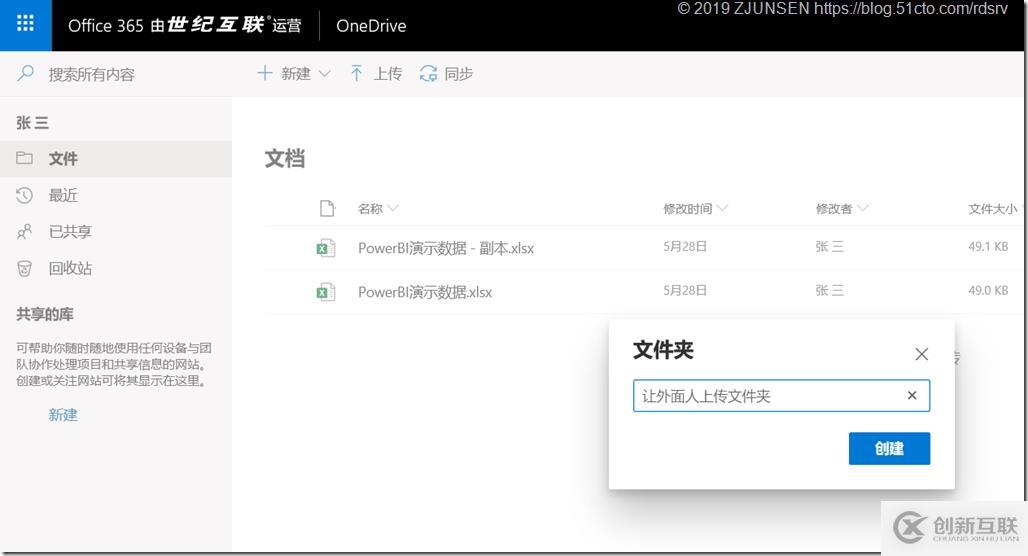Click the 文档 page heading

[285, 158]
